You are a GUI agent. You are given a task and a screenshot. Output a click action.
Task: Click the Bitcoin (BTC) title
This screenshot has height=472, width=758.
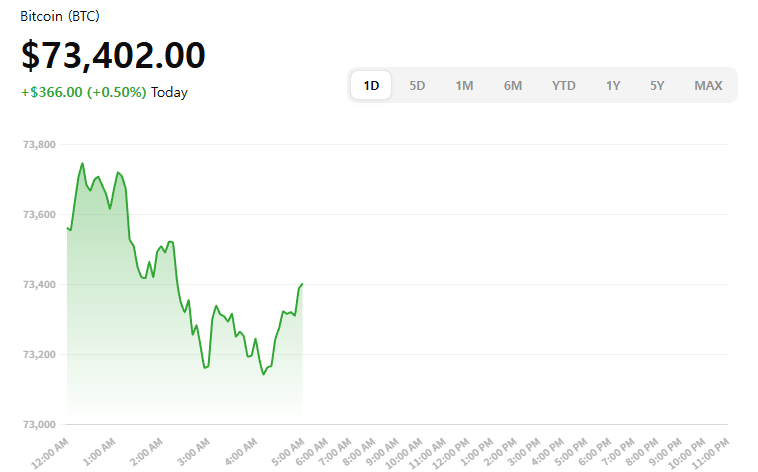click(x=60, y=16)
